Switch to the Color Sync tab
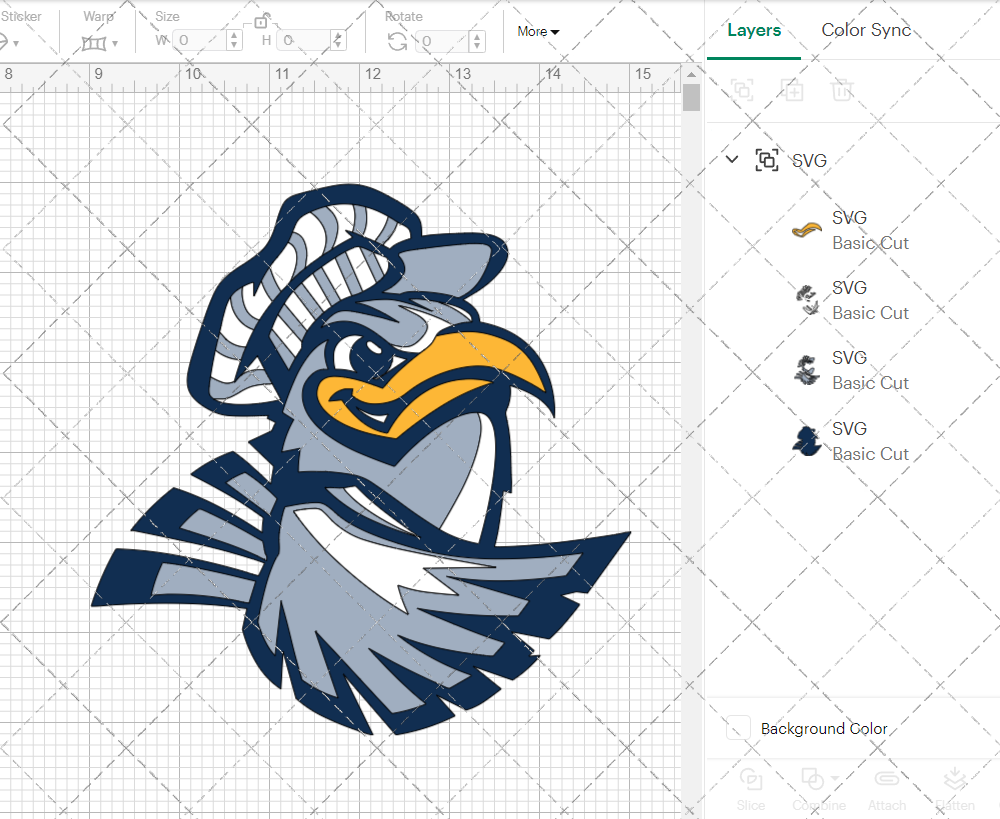1000x819 pixels. [866, 30]
